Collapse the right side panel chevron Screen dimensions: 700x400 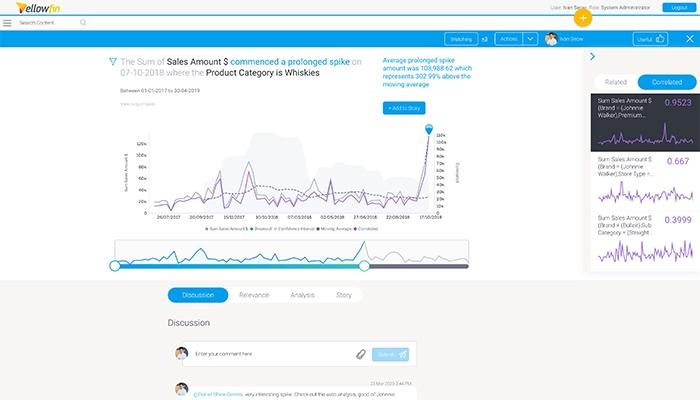click(x=592, y=56)
